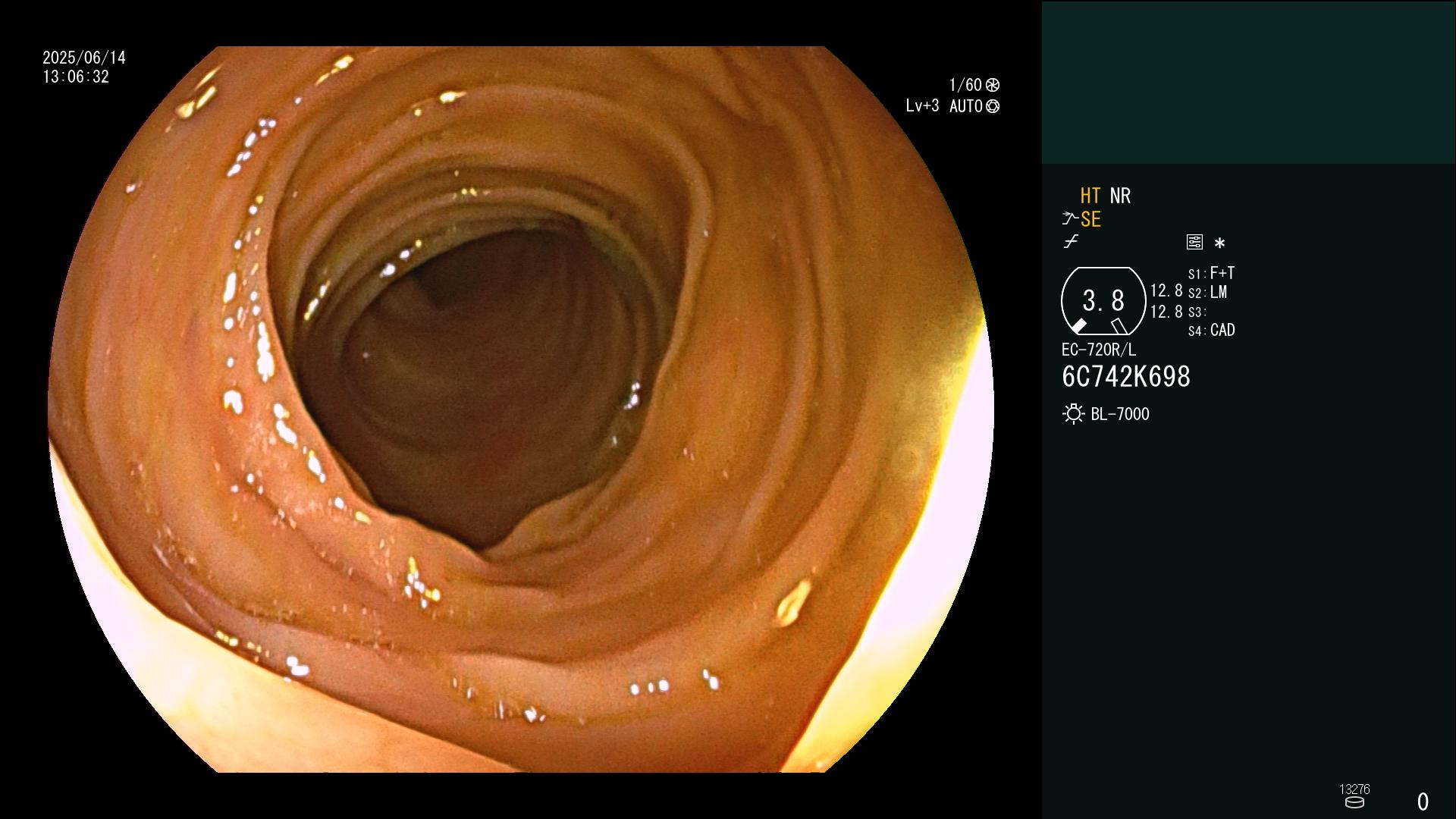The width and height of the screenshot is (1456, 819).
Task: Click the lower 12.8 value
Action: coord(1166,312)
